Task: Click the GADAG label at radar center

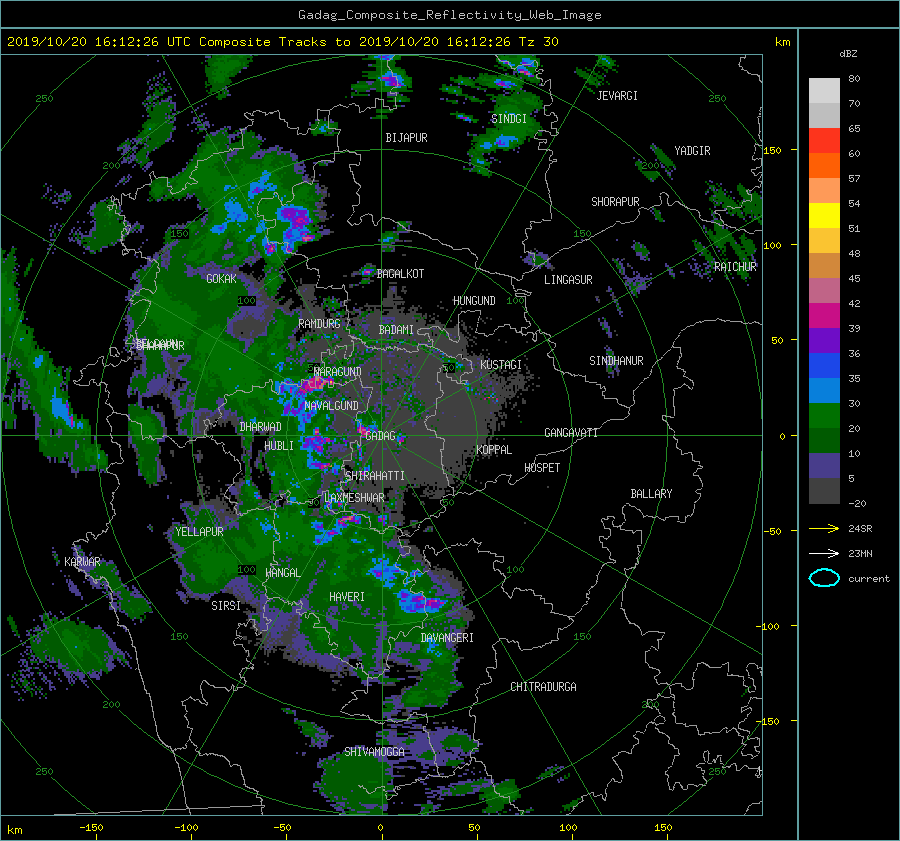Action: coord(380,436)
